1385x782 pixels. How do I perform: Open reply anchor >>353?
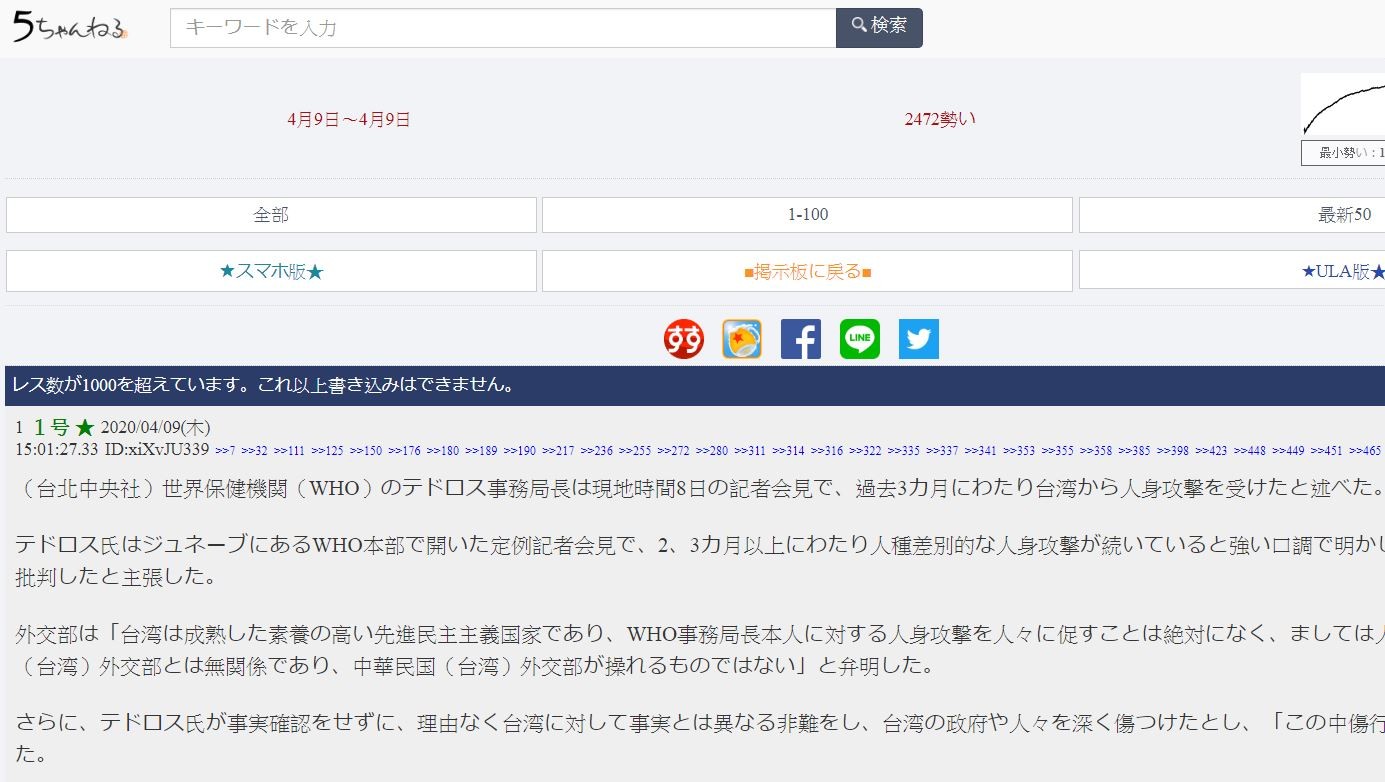(1019, 450)
